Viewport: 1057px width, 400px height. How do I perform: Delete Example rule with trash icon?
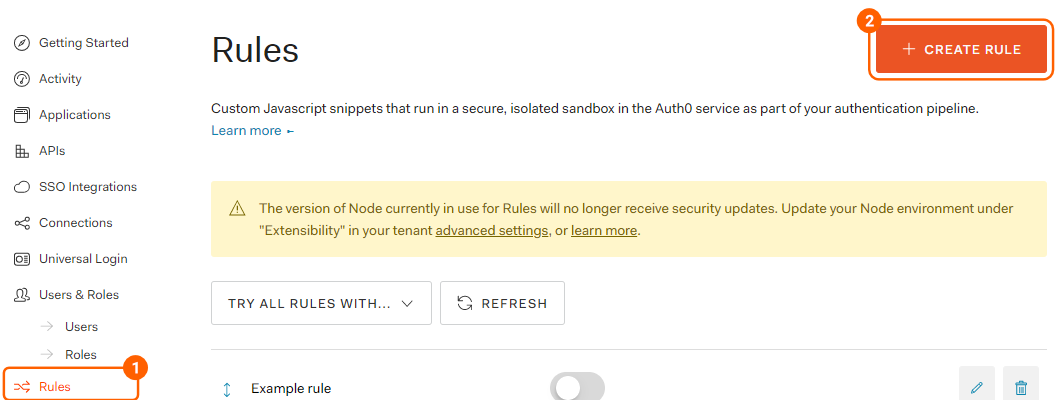(x=1021, y=387)
